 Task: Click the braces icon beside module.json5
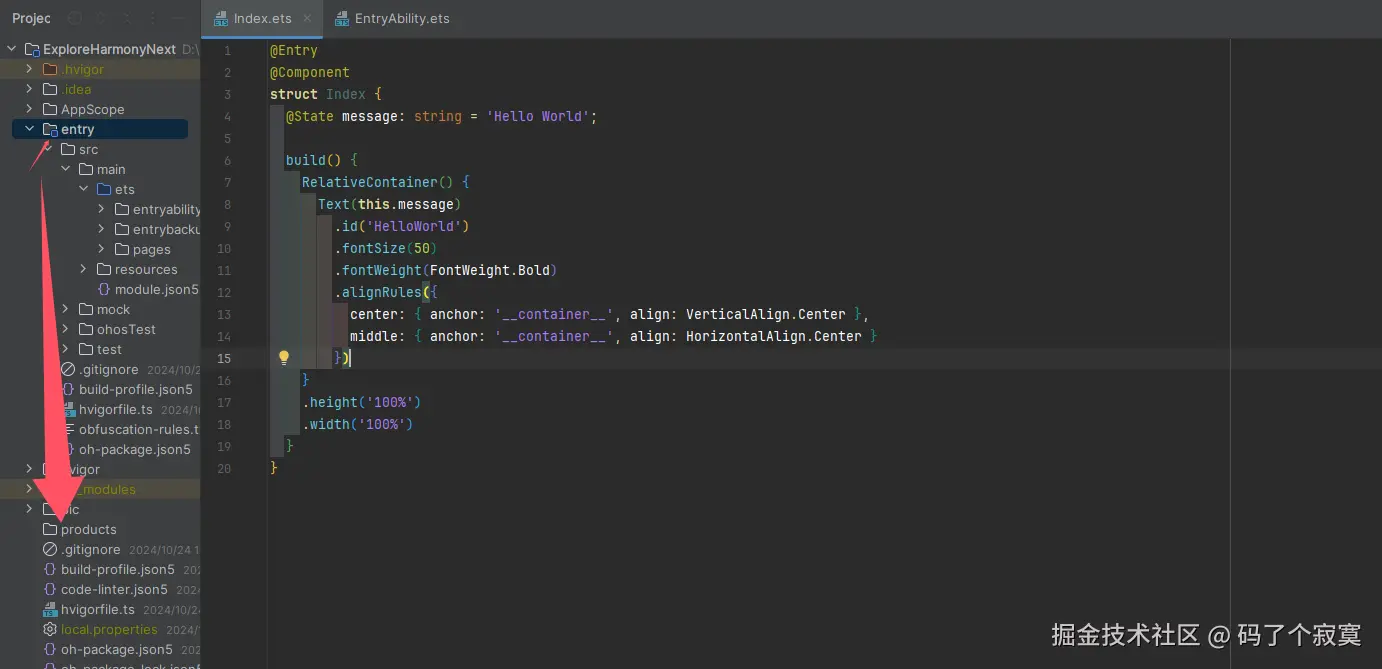[x=104, y=289]
